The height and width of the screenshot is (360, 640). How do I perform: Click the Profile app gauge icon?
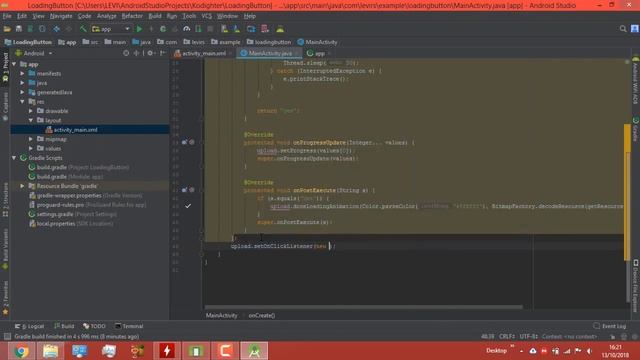(x=187, y=29)
